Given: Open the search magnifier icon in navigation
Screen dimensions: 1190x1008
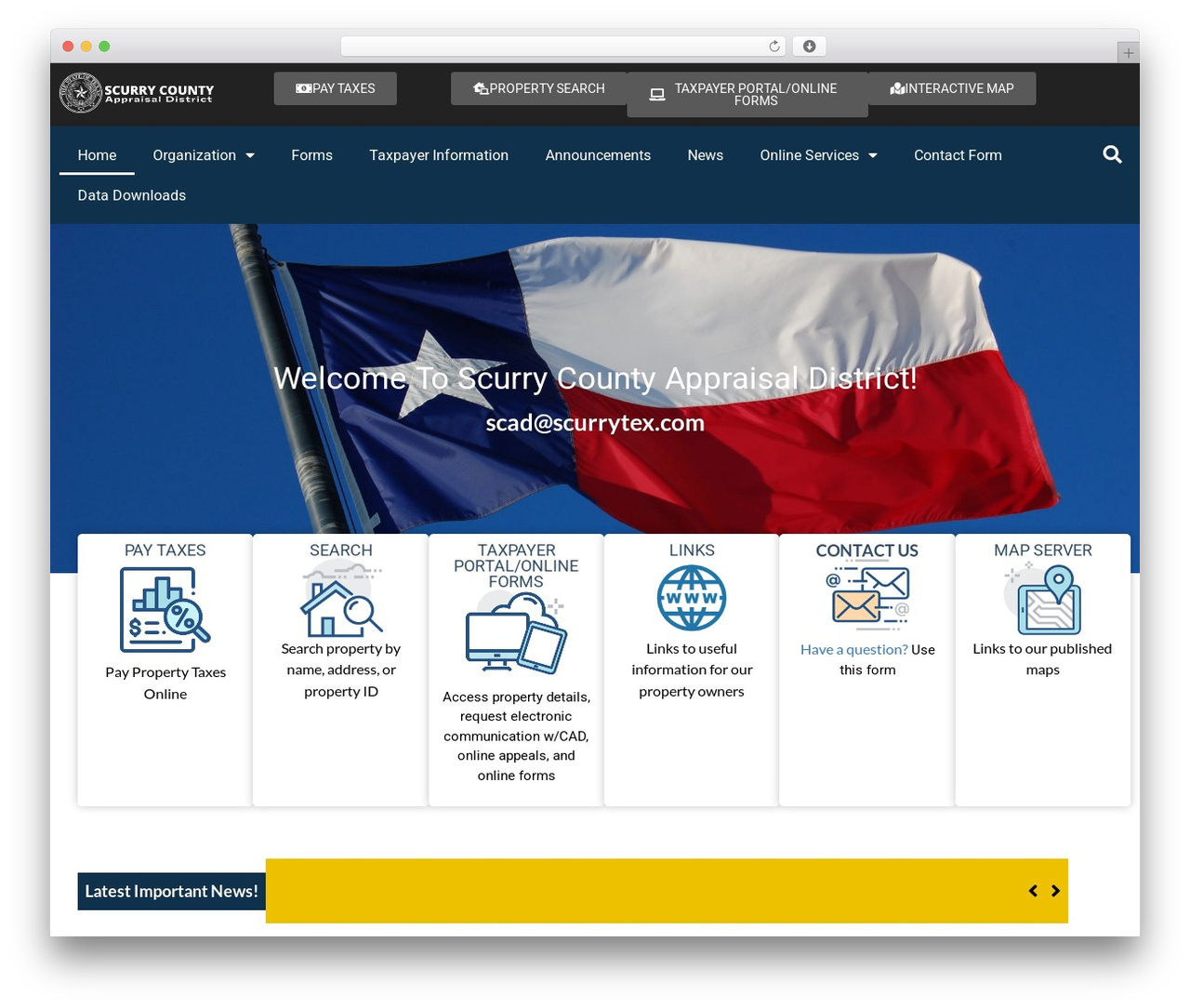Looking at the screenshot, I should click(1112, 154).
